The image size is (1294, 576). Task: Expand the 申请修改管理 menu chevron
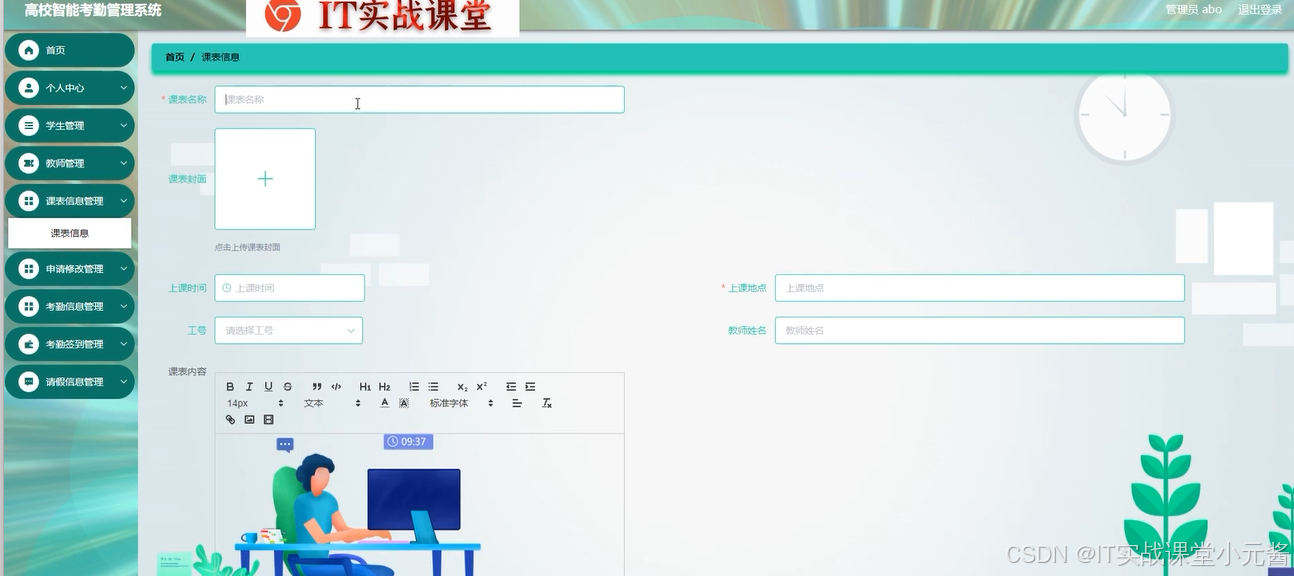(124, 269)
